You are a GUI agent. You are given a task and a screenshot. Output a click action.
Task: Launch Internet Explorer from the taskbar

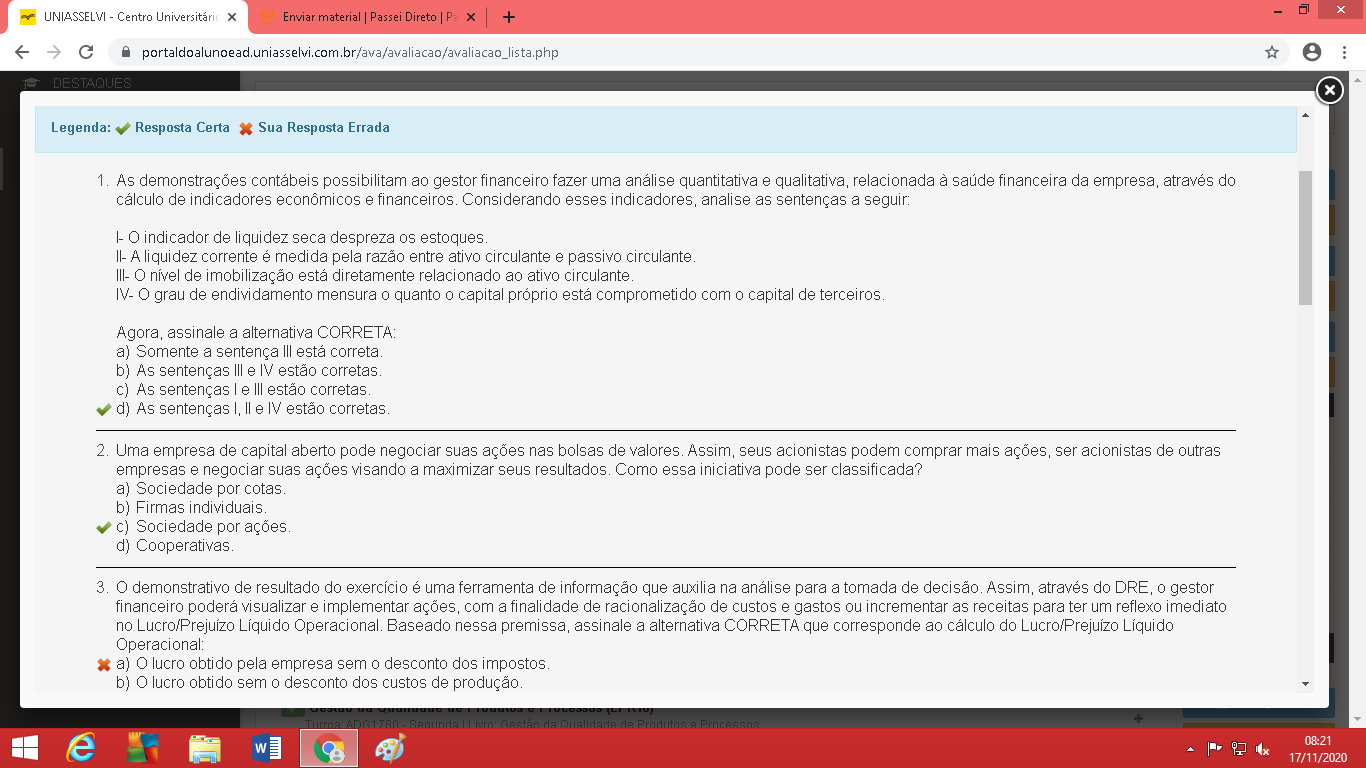81,748
